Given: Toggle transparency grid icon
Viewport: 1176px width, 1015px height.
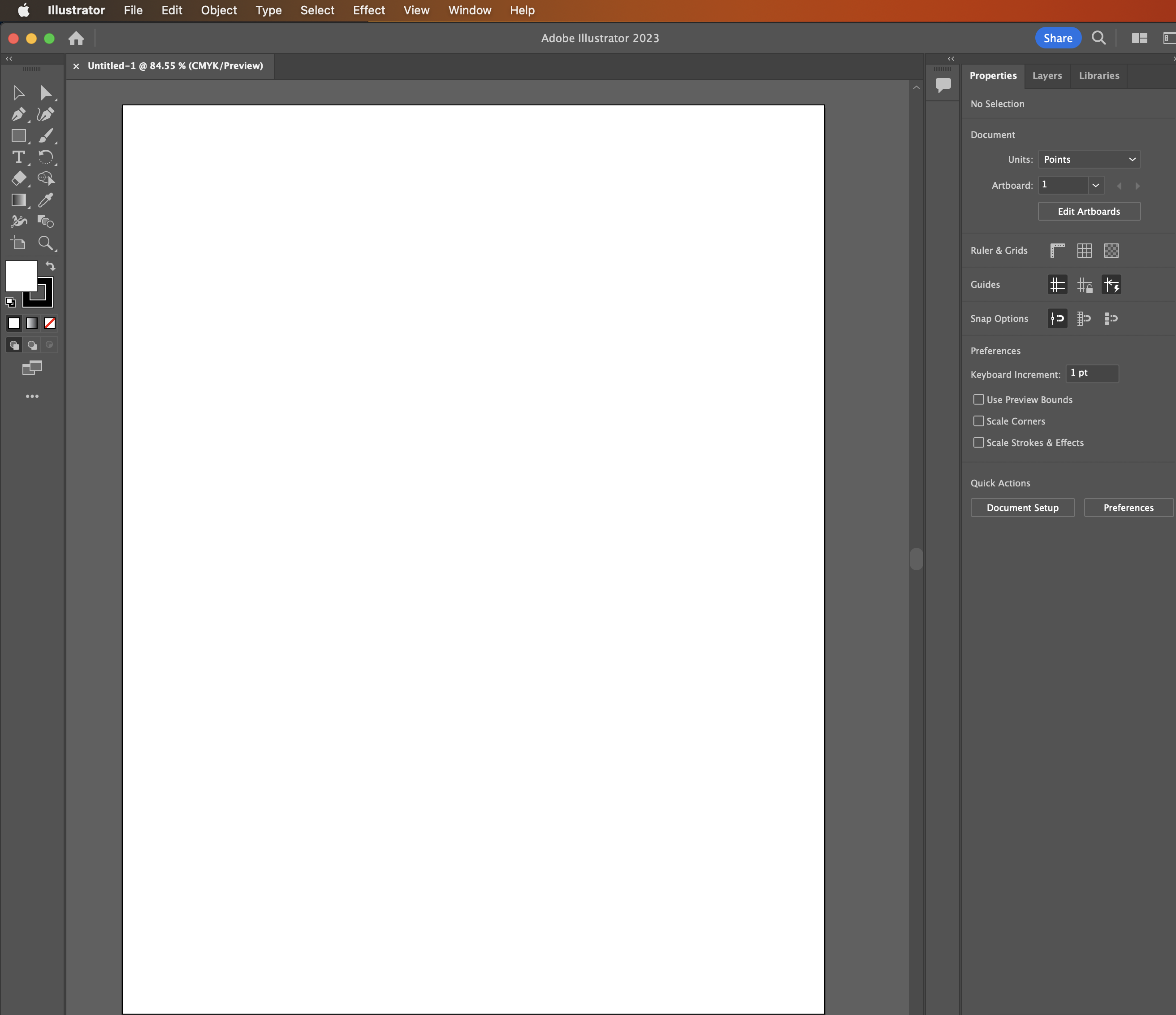Looking at the screenshot, I should point(1111,250).
